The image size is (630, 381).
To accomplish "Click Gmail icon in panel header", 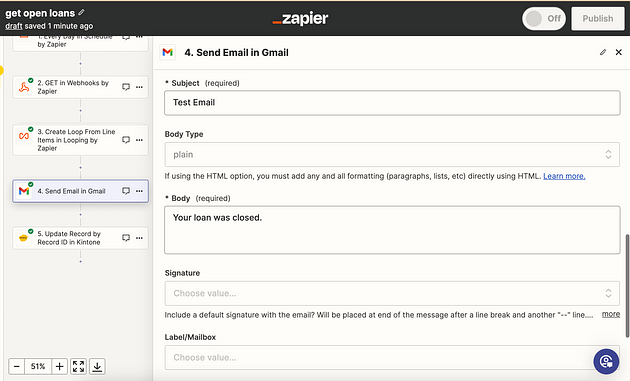I will [168, 52].
